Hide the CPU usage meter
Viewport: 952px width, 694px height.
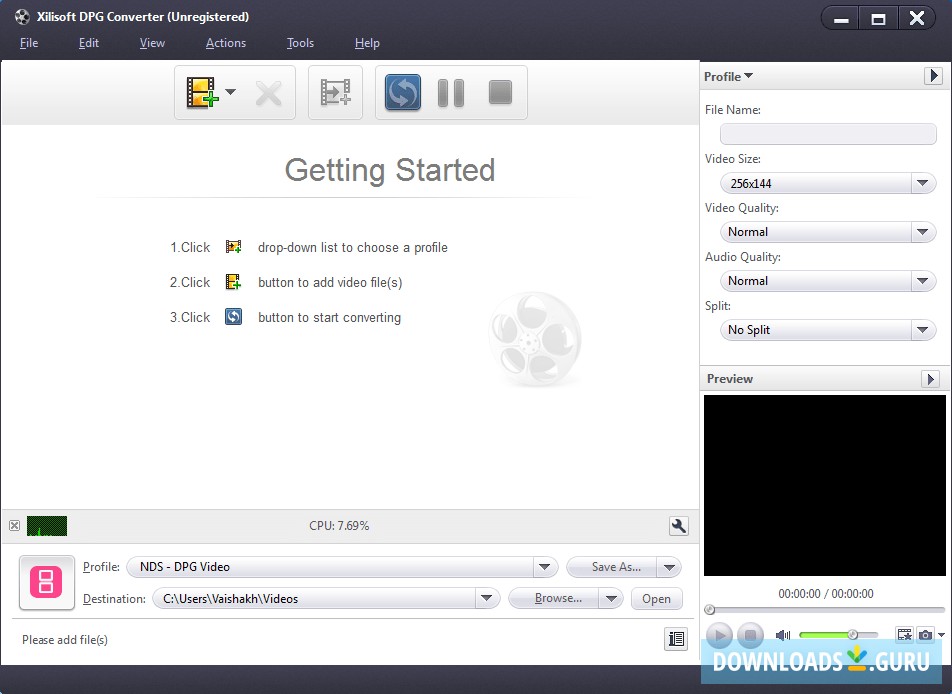tap(14, 525)
